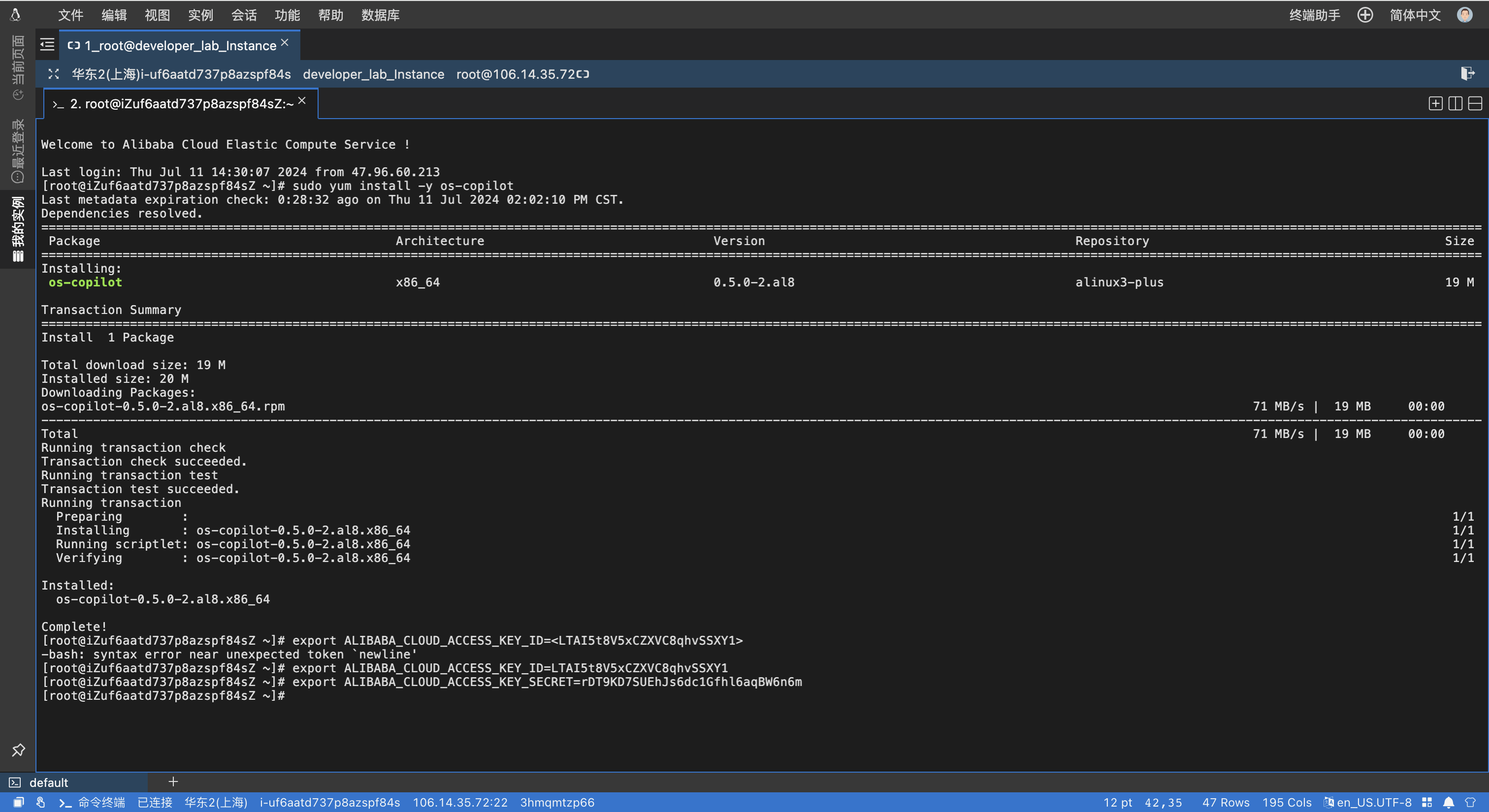Open the 简体中文 language selector
The height and width of the screenshot is (812, 1489).
click(1415, 15)
